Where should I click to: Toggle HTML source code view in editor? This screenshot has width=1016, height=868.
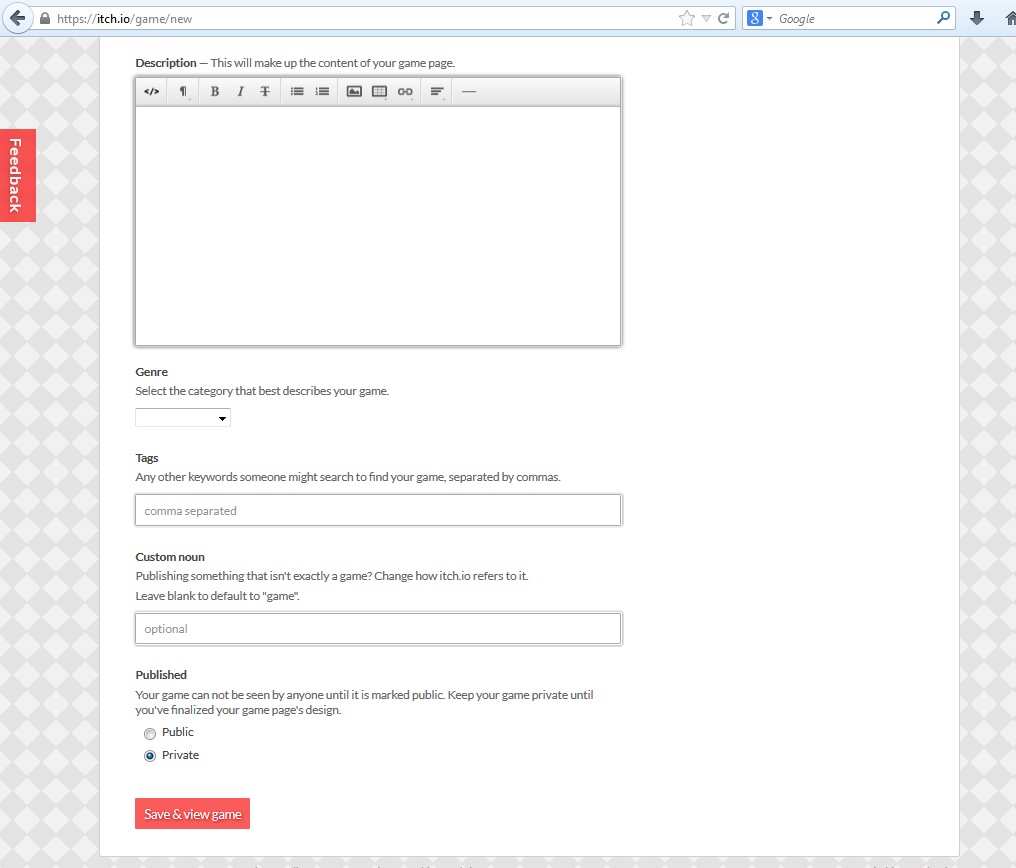(152, 92)
